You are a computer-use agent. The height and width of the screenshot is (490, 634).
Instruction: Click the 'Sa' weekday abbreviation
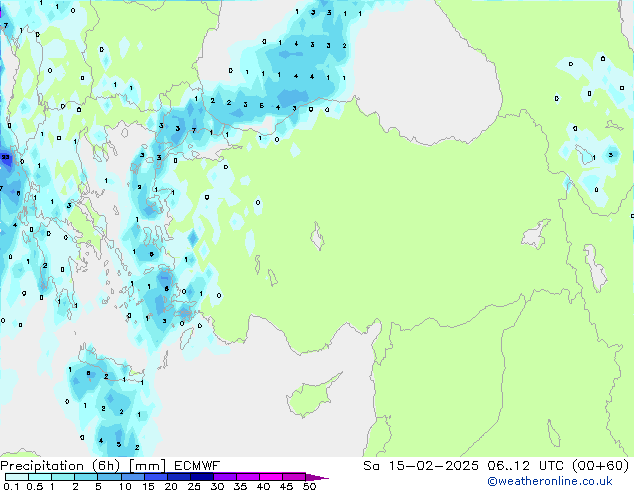371,466
